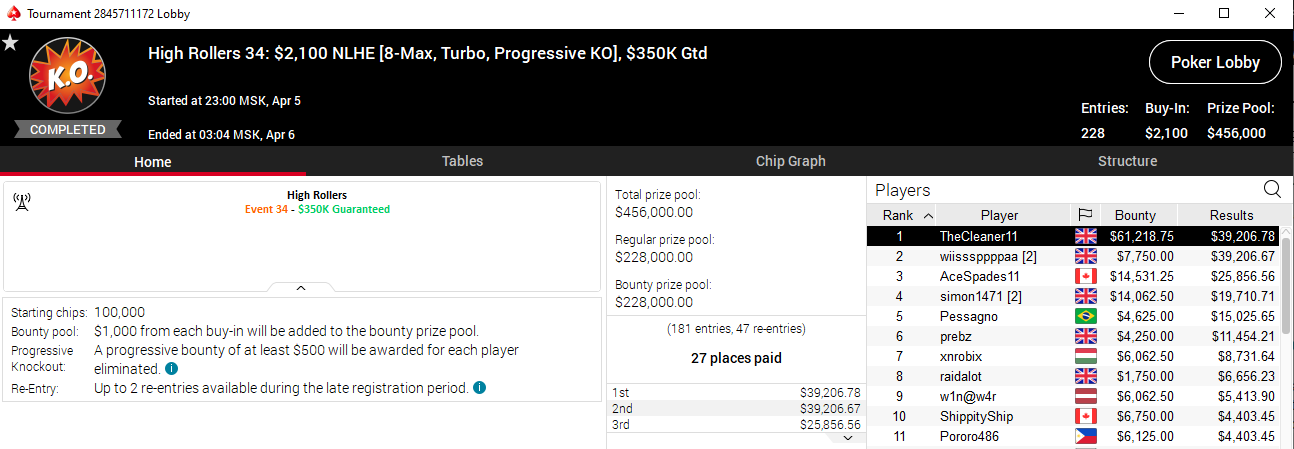The image size is (1294, 449).
Task: Click the K.O. tournament badge
Action: [x=67, y=80]
